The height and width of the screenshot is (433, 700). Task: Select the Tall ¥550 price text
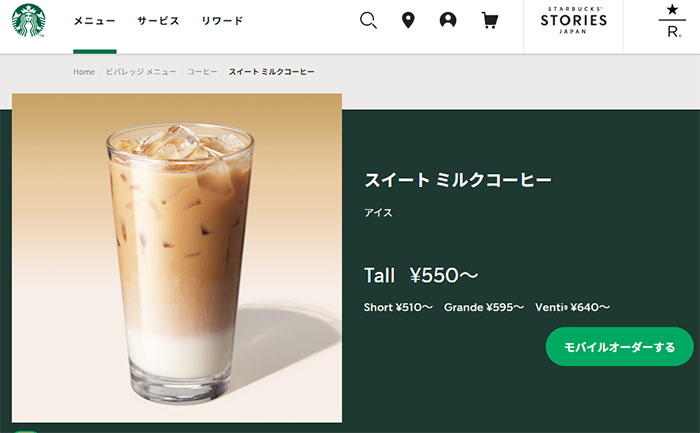(x=421, y=275)
